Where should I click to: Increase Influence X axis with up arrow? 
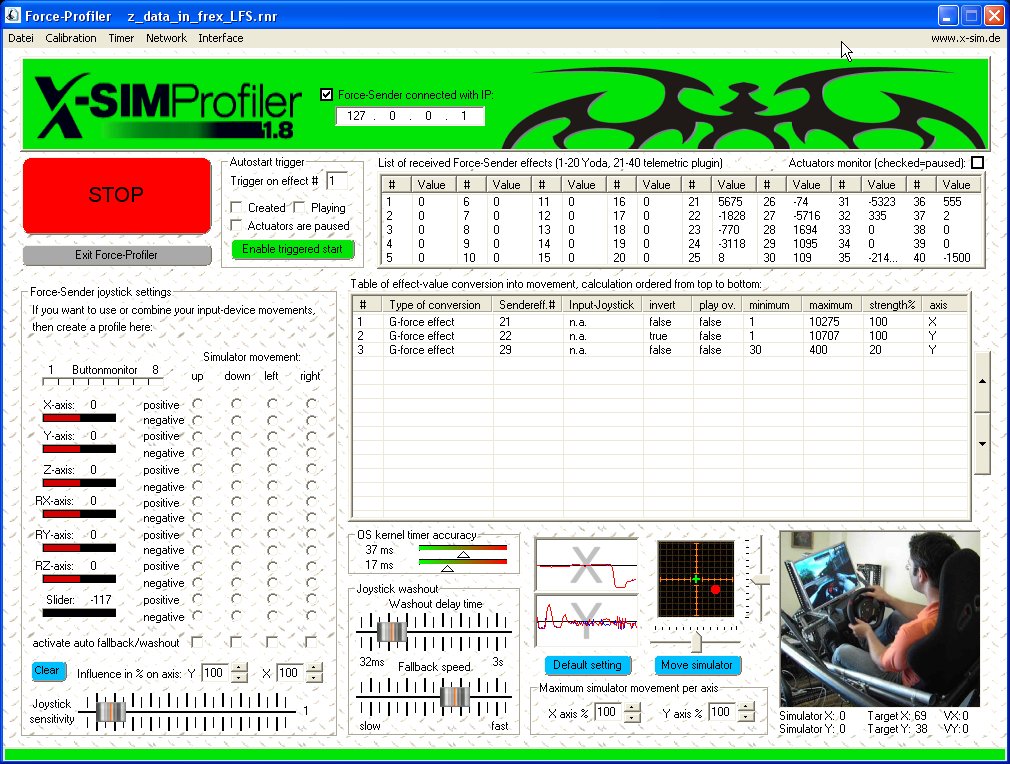(314, 669)
